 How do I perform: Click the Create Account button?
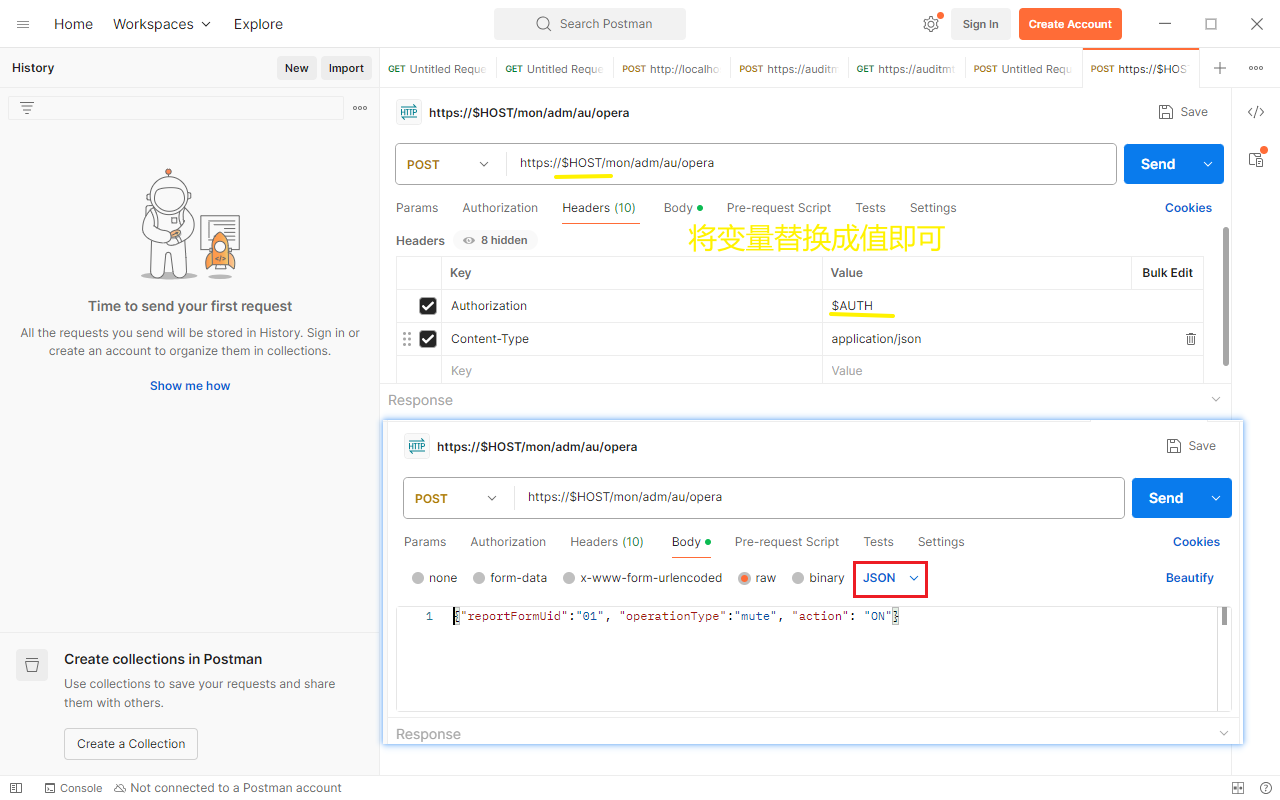(x=1070, y=24)
